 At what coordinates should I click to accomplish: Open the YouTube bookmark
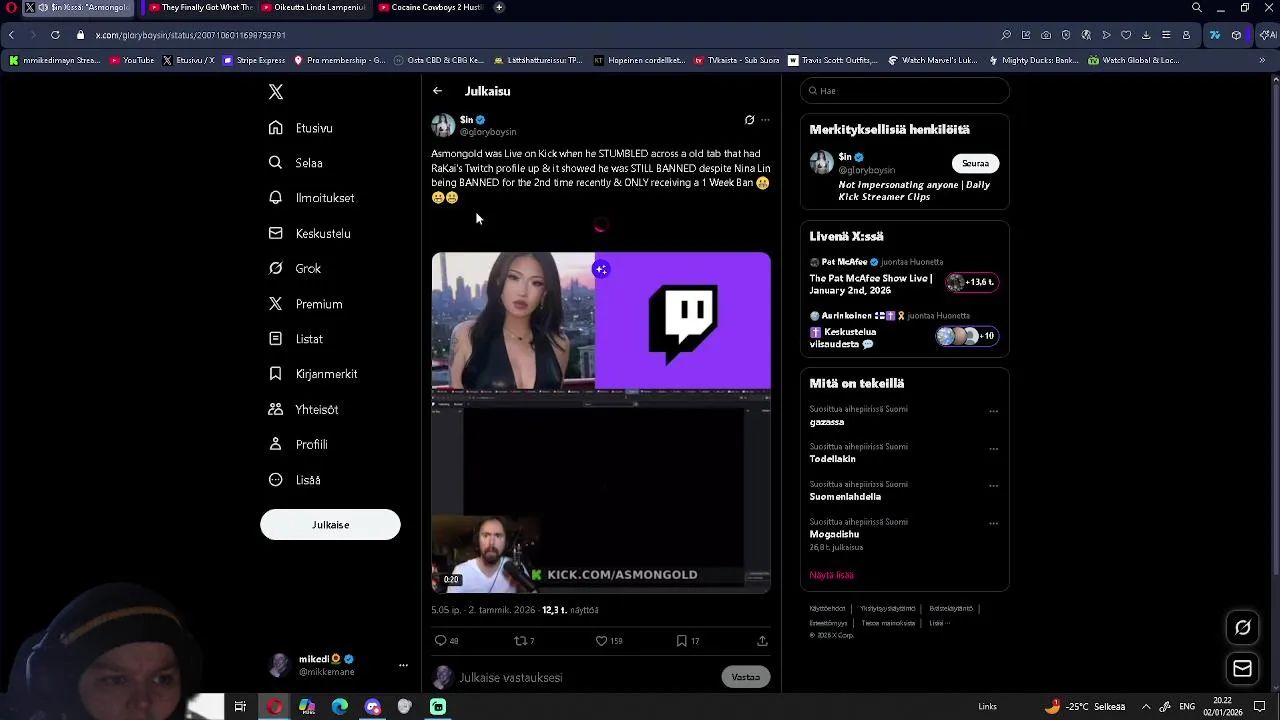coord(132,60)
